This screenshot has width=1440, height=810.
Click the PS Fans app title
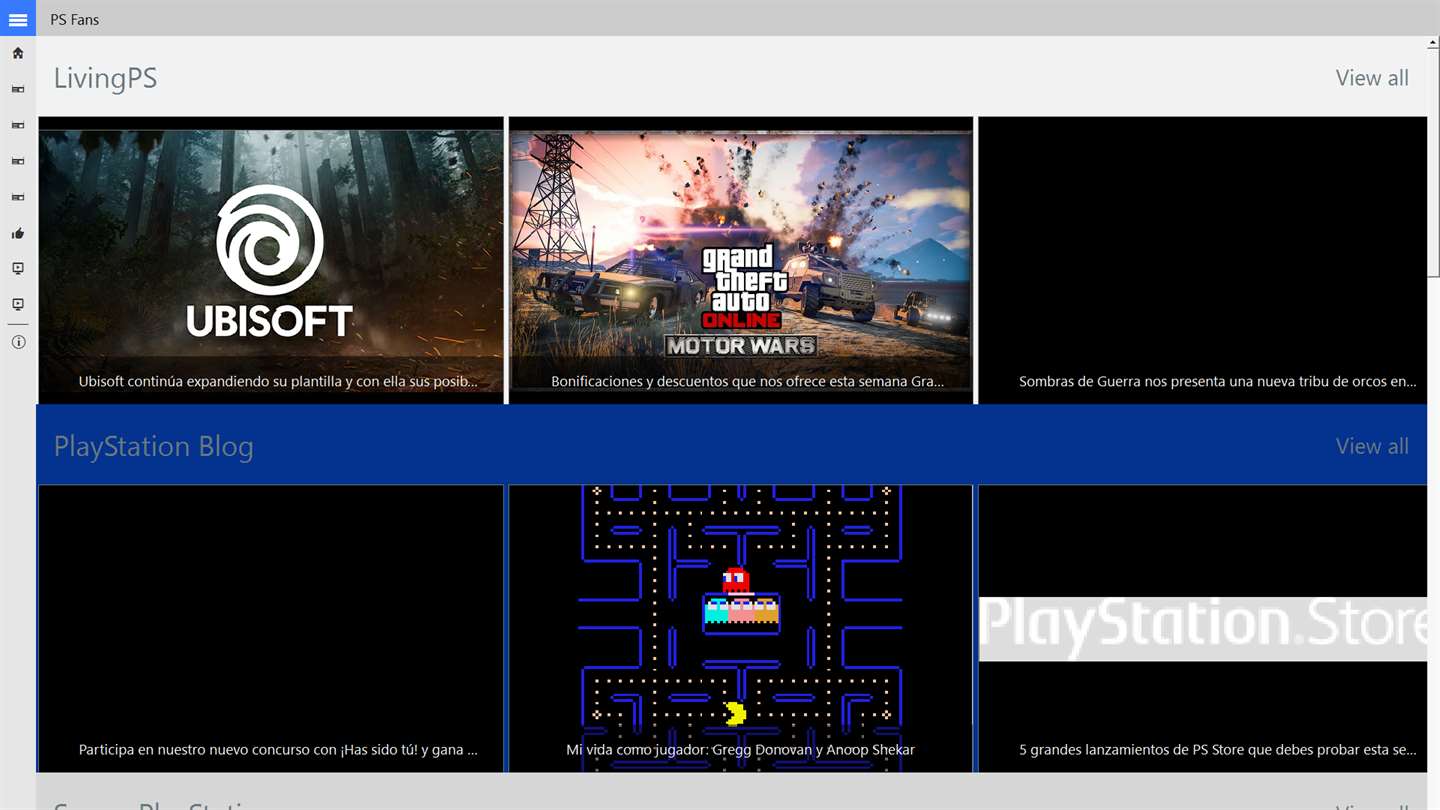point(75,19)
